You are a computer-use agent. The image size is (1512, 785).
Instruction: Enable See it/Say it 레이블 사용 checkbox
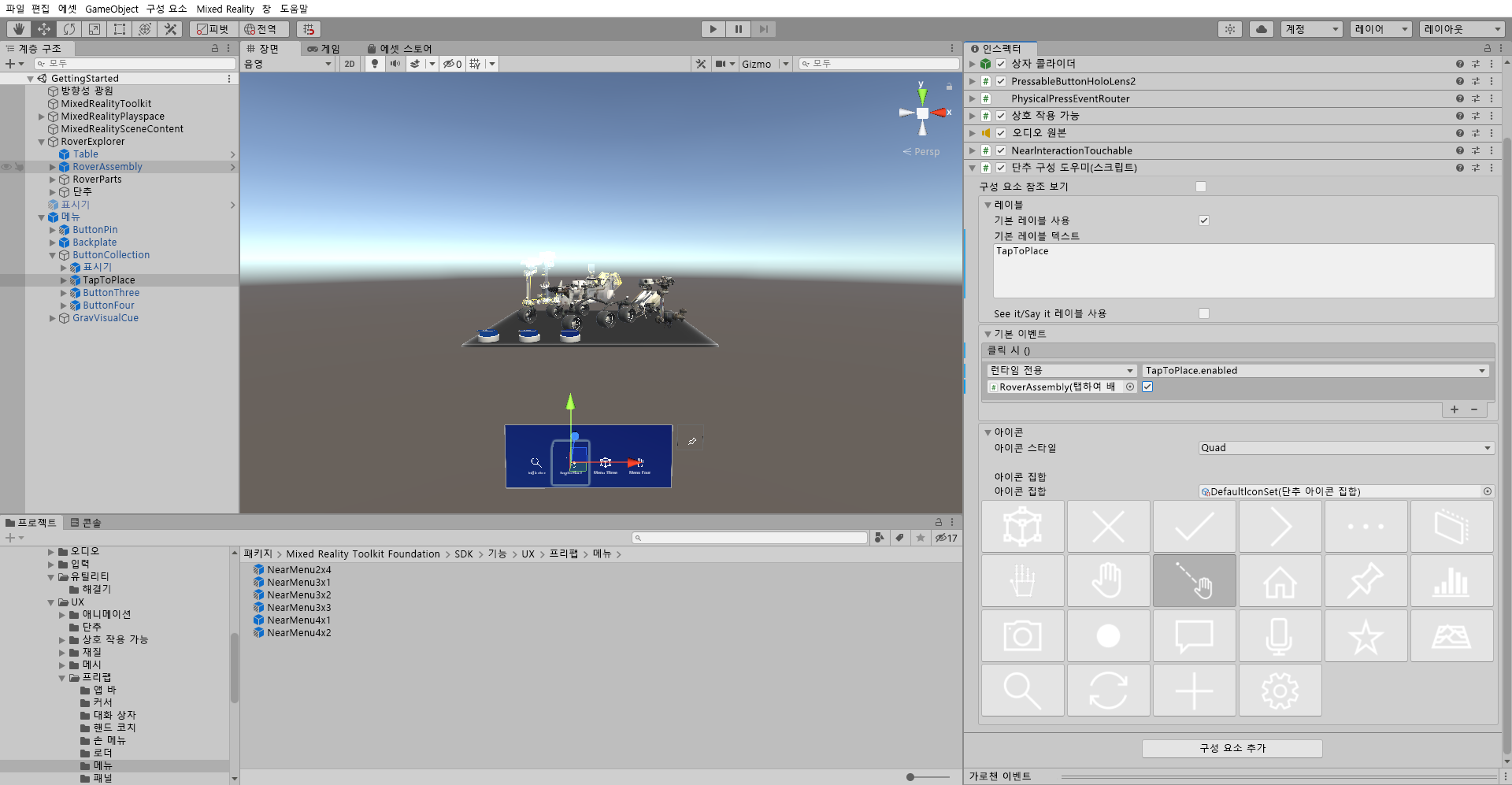(1204, 313)
